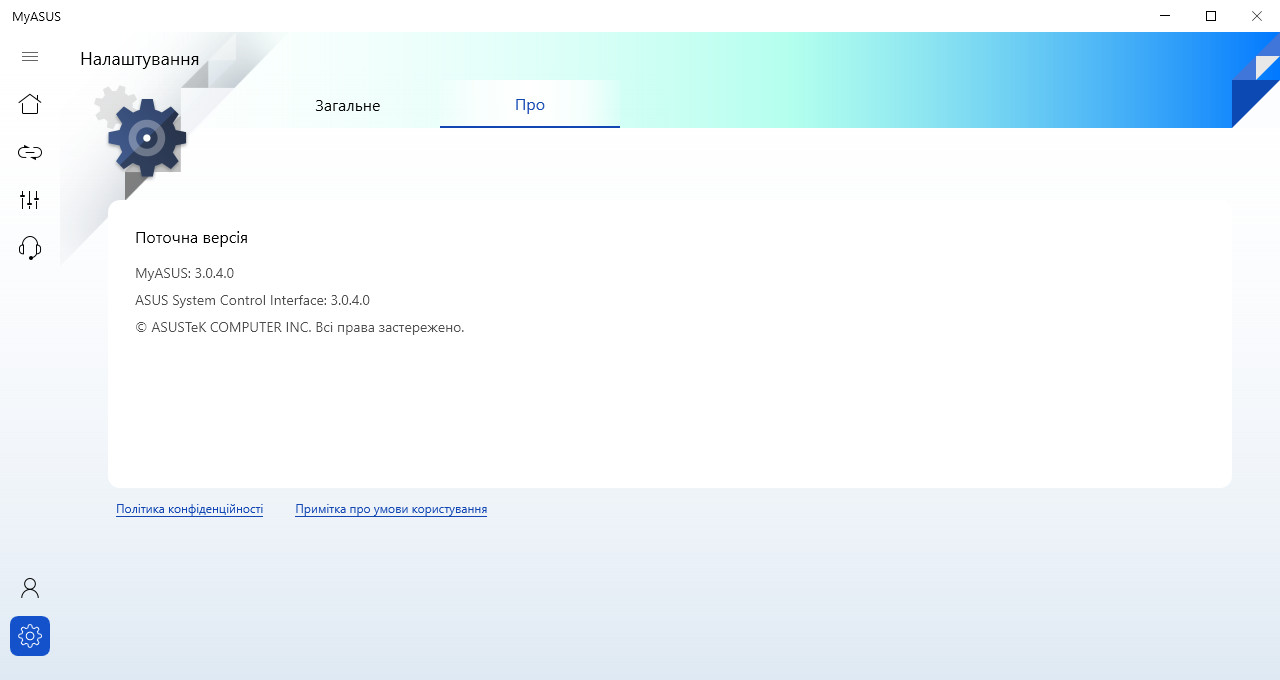The image size is (1280, 680).
Task: Click the MyASUS: 3.0.4.0 version text
Action: click(185, 273)
